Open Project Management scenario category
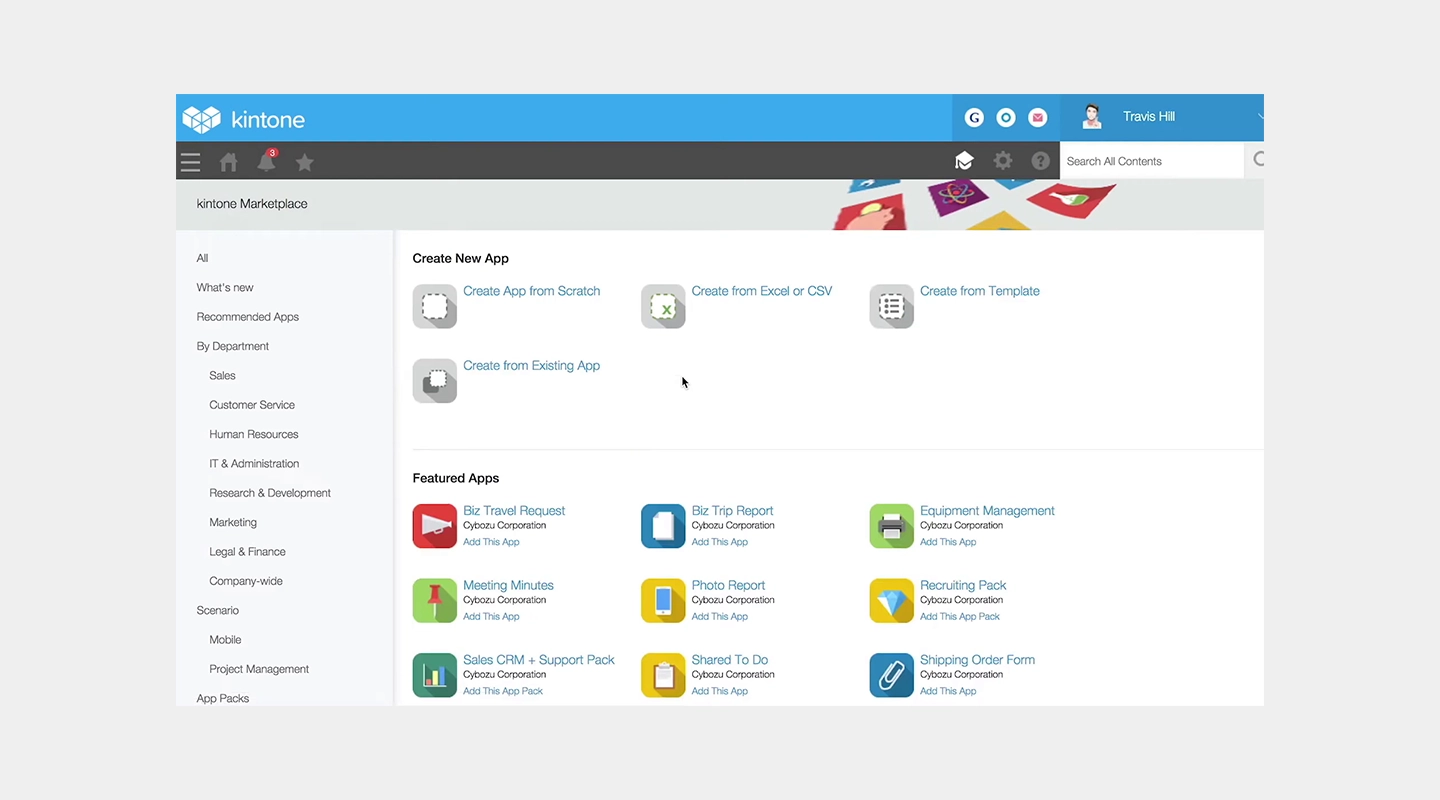The height and width of the screenshot is (800, 1440). click(x=259, y=669)
